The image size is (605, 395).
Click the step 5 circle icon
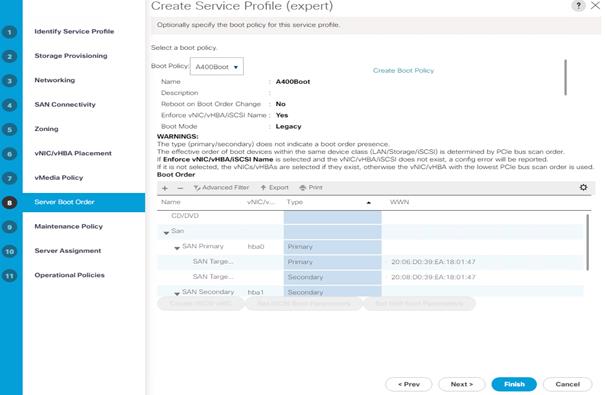10,129
